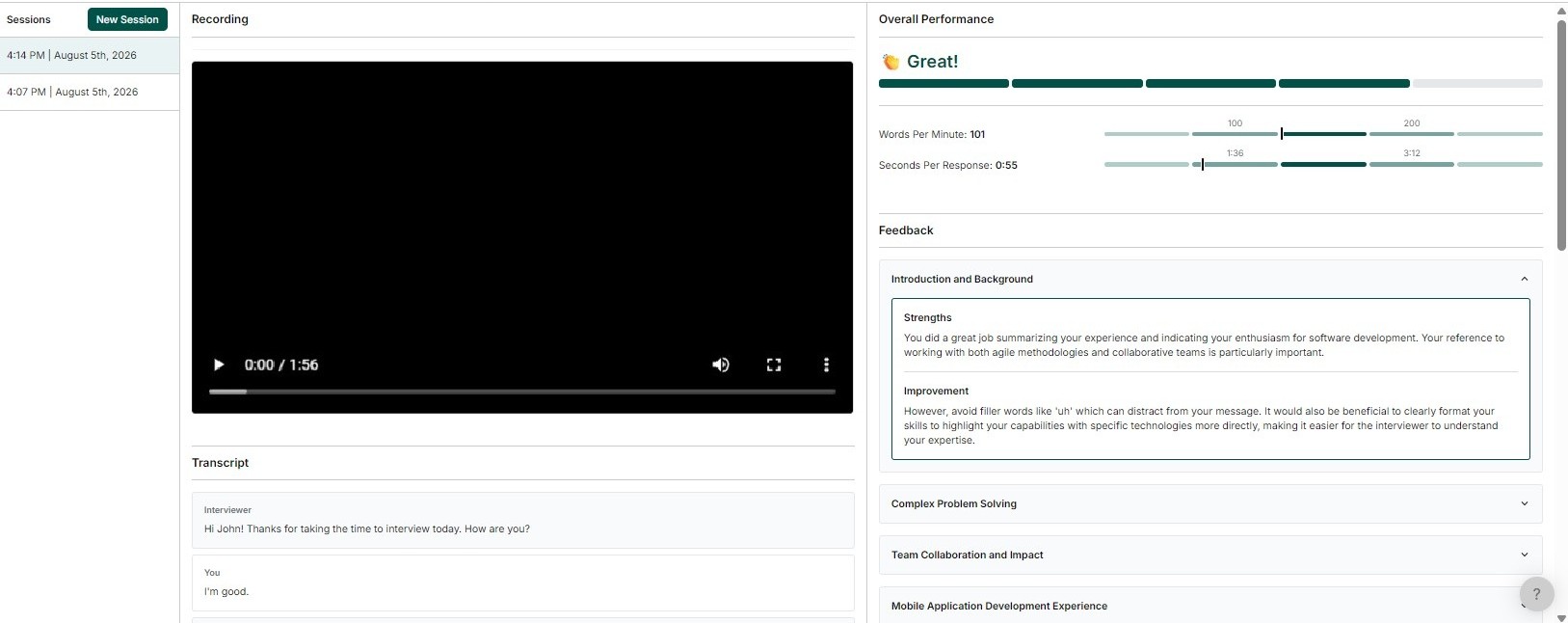Play the recording video
The width and height of the screenshot is (1568, 623).
[x=219, y=365]
